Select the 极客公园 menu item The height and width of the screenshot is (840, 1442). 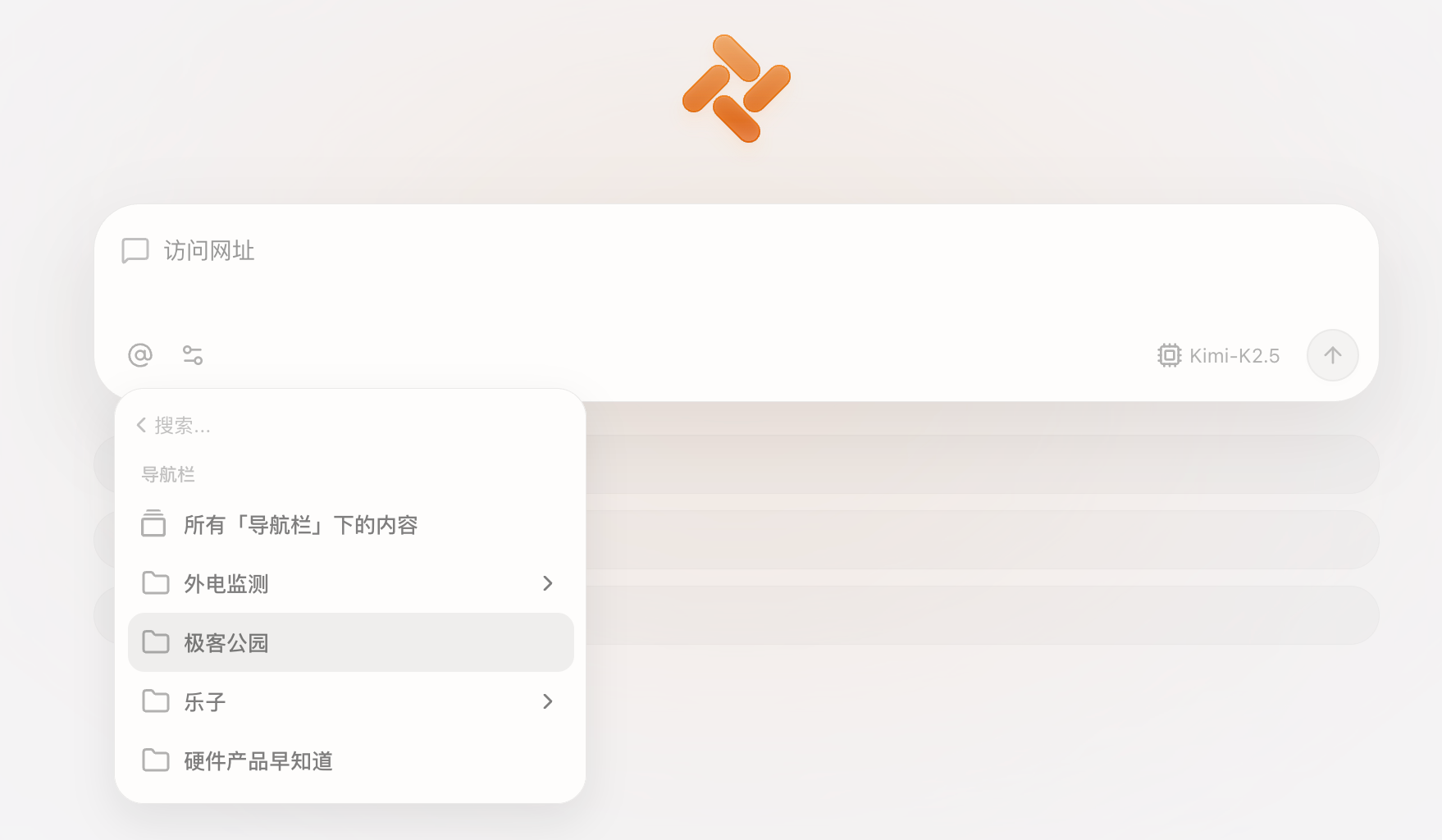pyautogui.click(x=351, y=642)
